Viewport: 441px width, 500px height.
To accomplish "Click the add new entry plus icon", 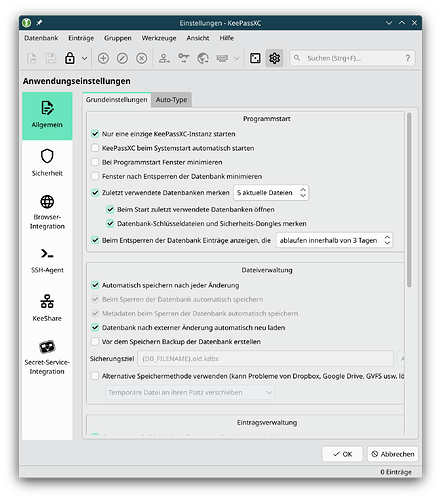I will (x=103, y=58).
